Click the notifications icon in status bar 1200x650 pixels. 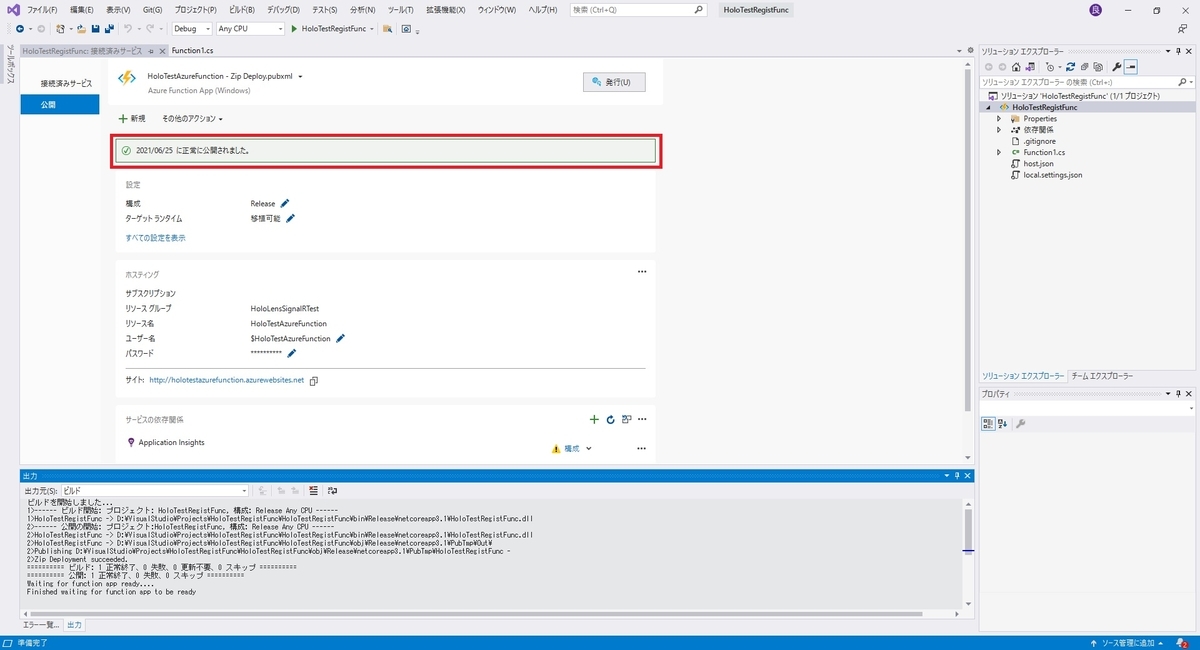(1183, 642)
